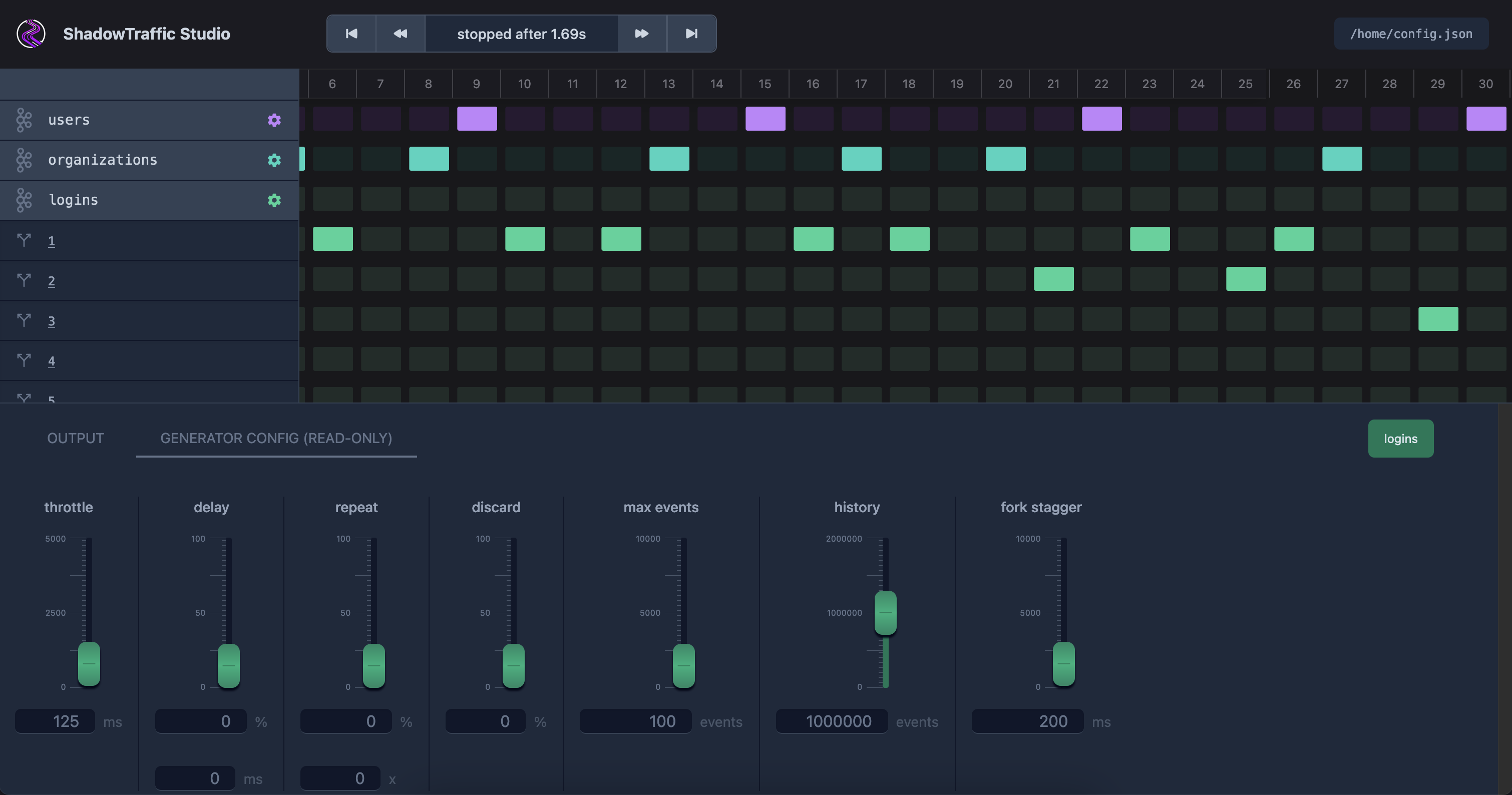
Task: Click the 'stopped after 1.69s' status display
Action: (x=521, y=34)
